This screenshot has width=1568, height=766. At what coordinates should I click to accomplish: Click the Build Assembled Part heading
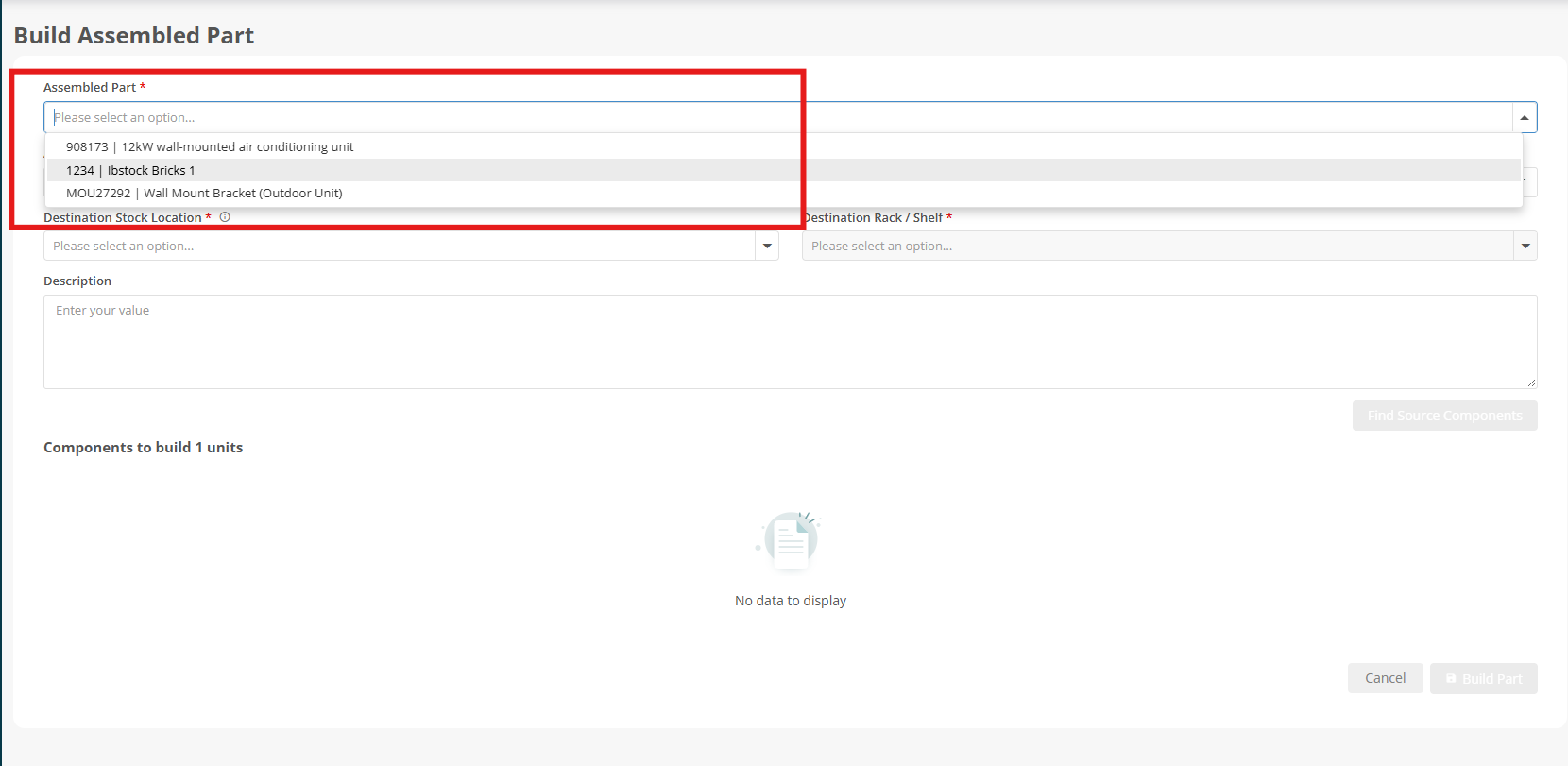point(134,36)
